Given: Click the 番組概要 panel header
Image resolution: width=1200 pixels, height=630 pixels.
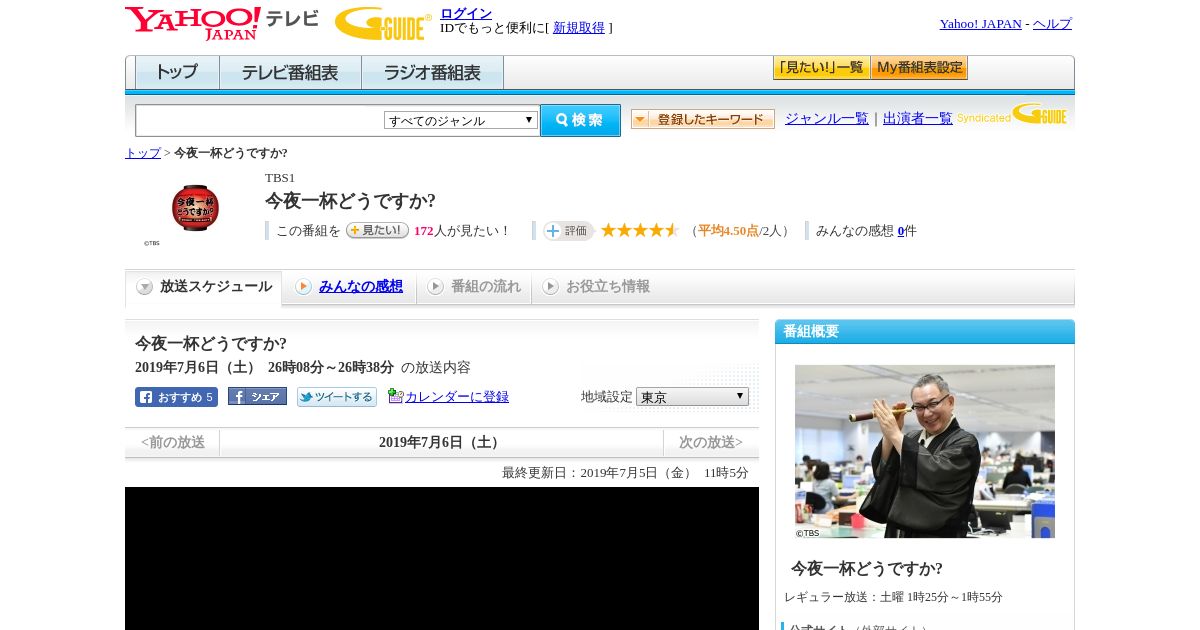Looking at the screenshot, I should (925, 331).
